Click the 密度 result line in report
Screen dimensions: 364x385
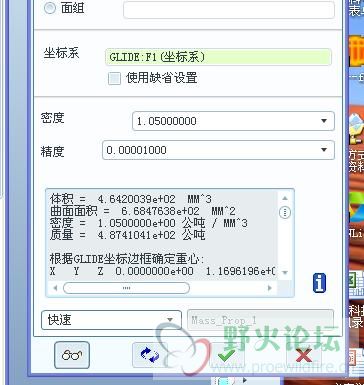pyautogui.click(x=149, y=223)
